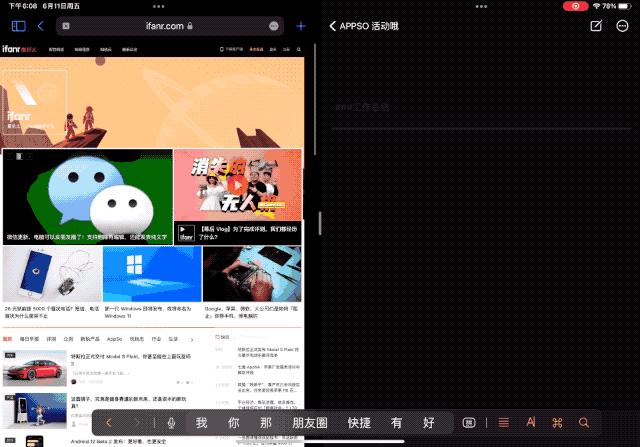Open the Windows 11 article thumbnail
Image resolution: width=640 pixels, height=447 pixels.
point(152,274)
